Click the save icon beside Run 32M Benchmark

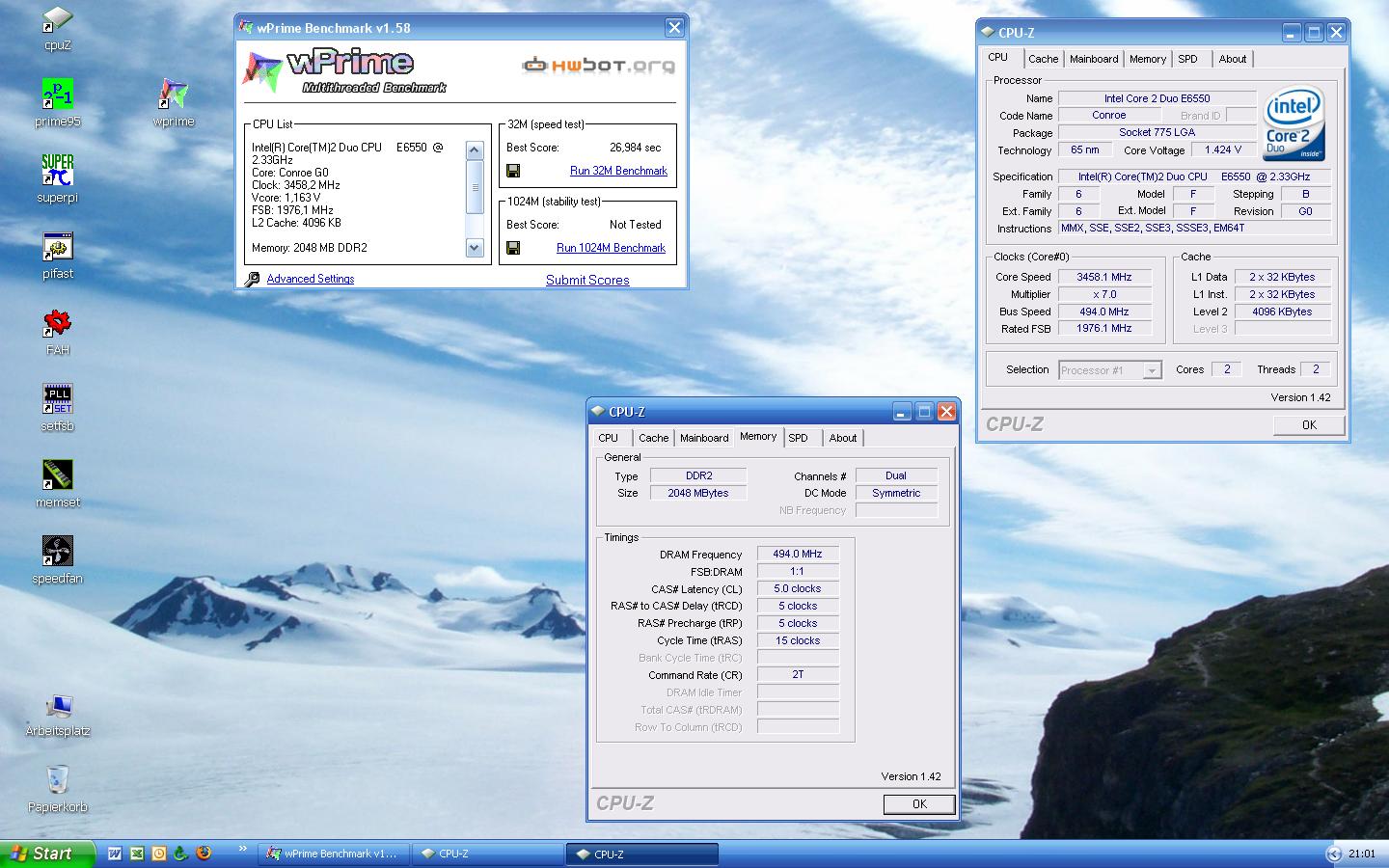pyautogui.click(x=513, y=171)
